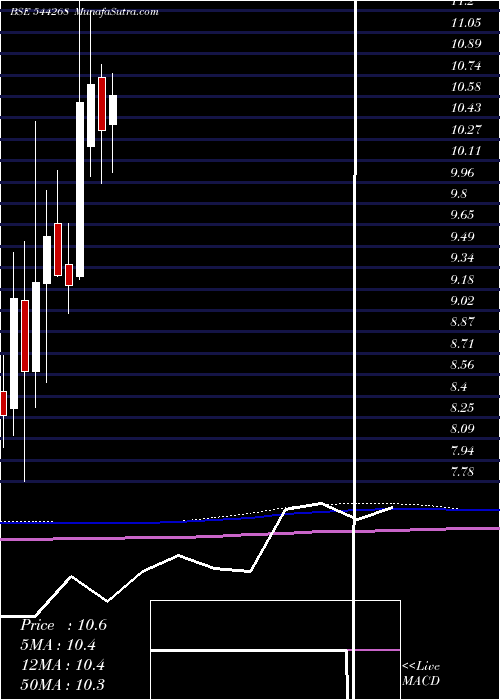This screenshot has width=500, height=700.
Task: Select the 8.87 price axis label
Action: coord(462,322)
